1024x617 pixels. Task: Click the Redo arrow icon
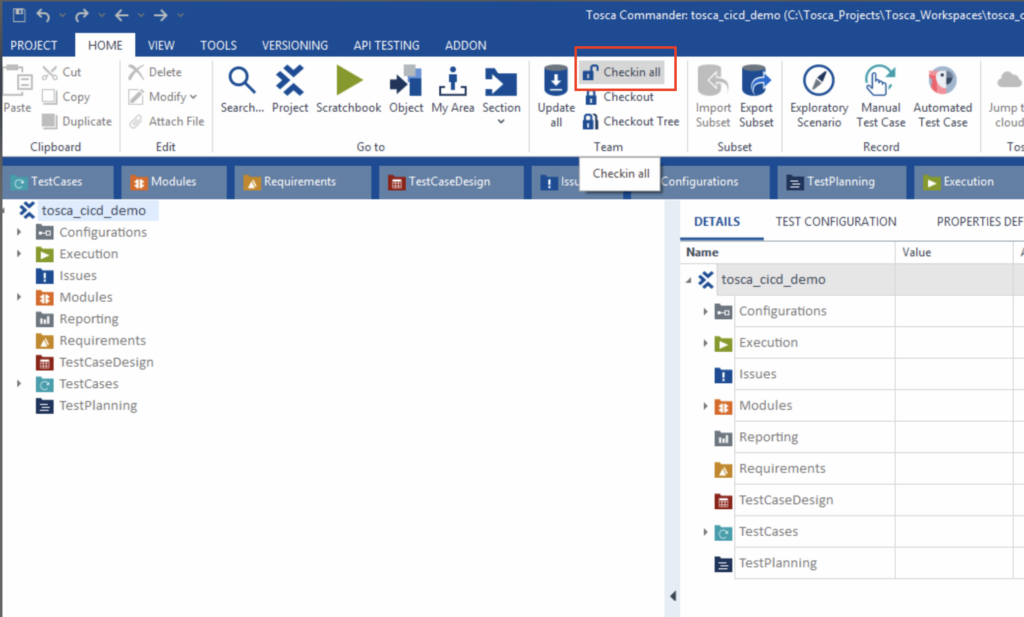coord(82,14)
